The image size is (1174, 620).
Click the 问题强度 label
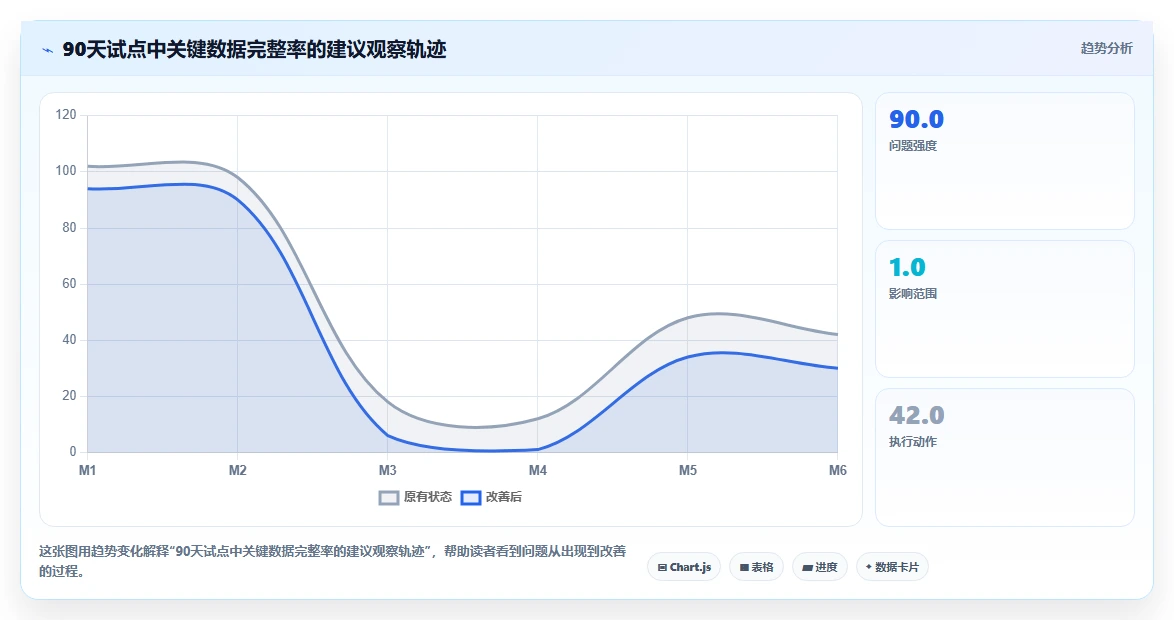click(x=913, y=146)
